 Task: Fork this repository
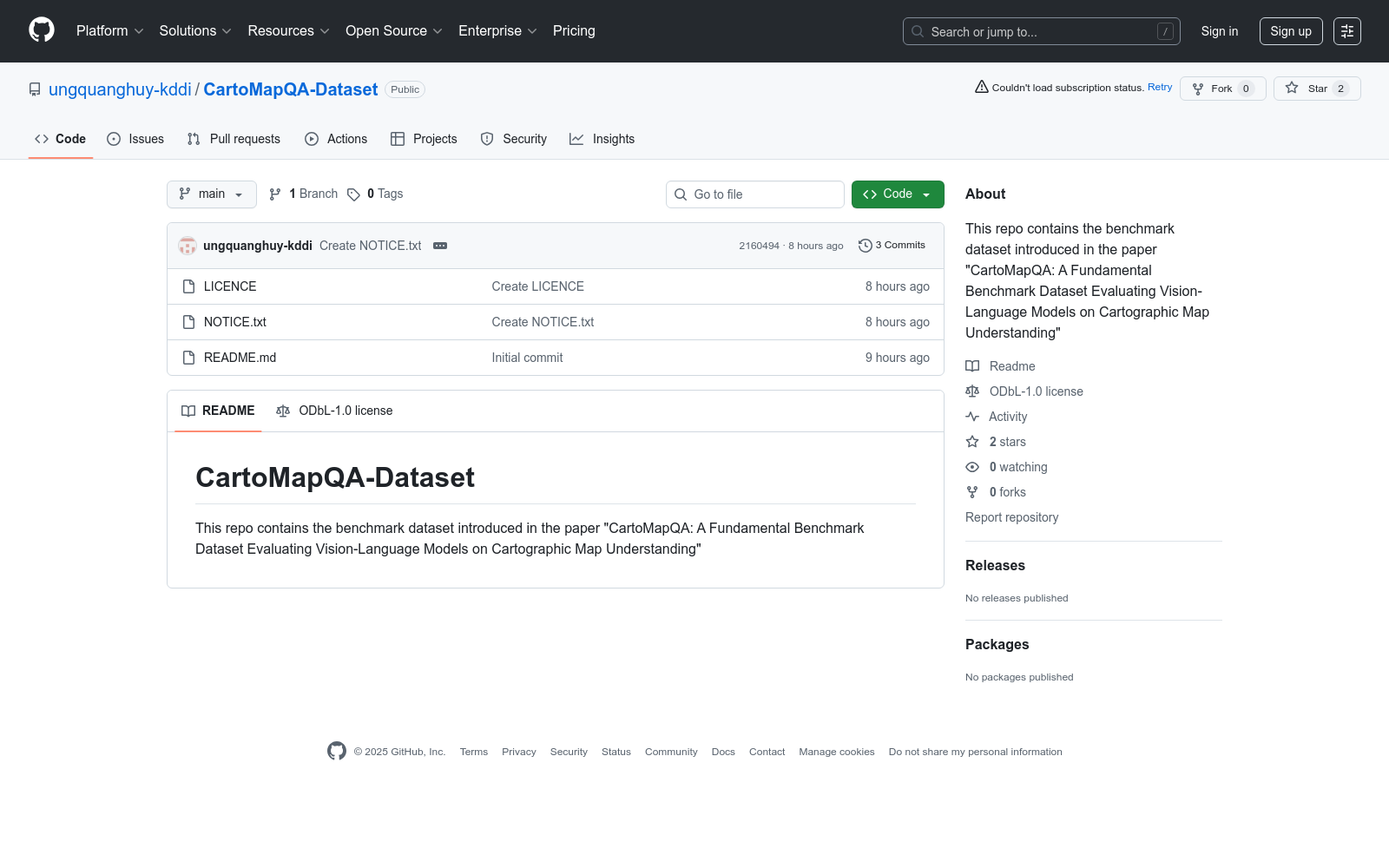[x=1223, y=89]
